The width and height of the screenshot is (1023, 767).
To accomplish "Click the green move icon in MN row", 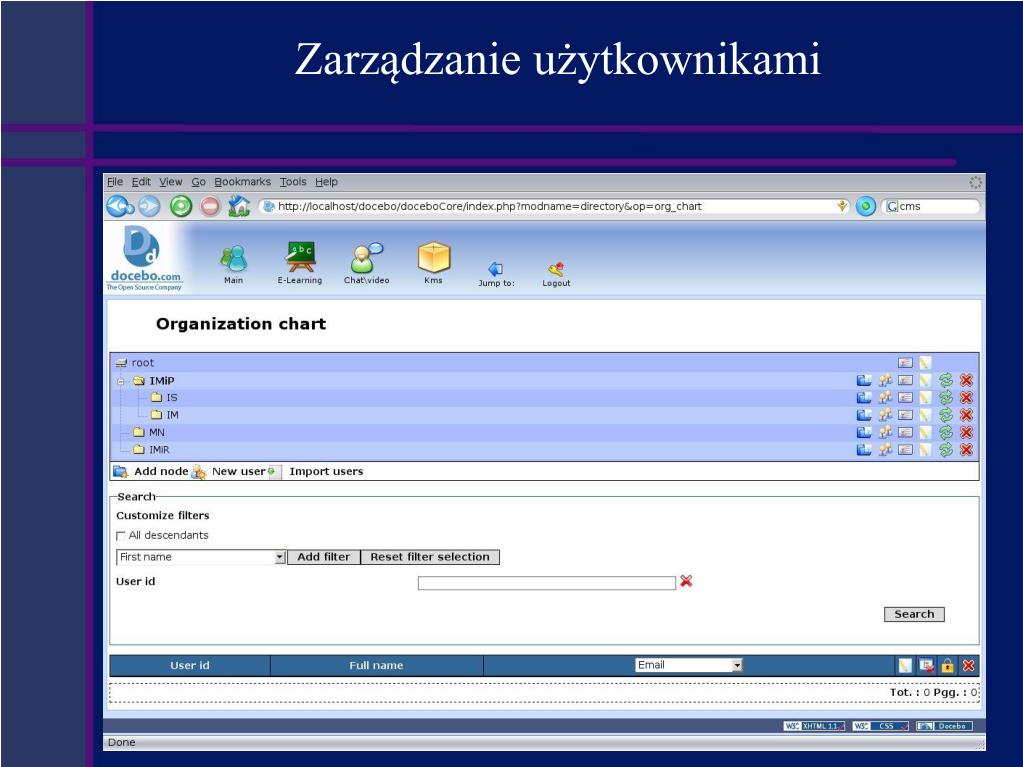I will pos(946,432).
